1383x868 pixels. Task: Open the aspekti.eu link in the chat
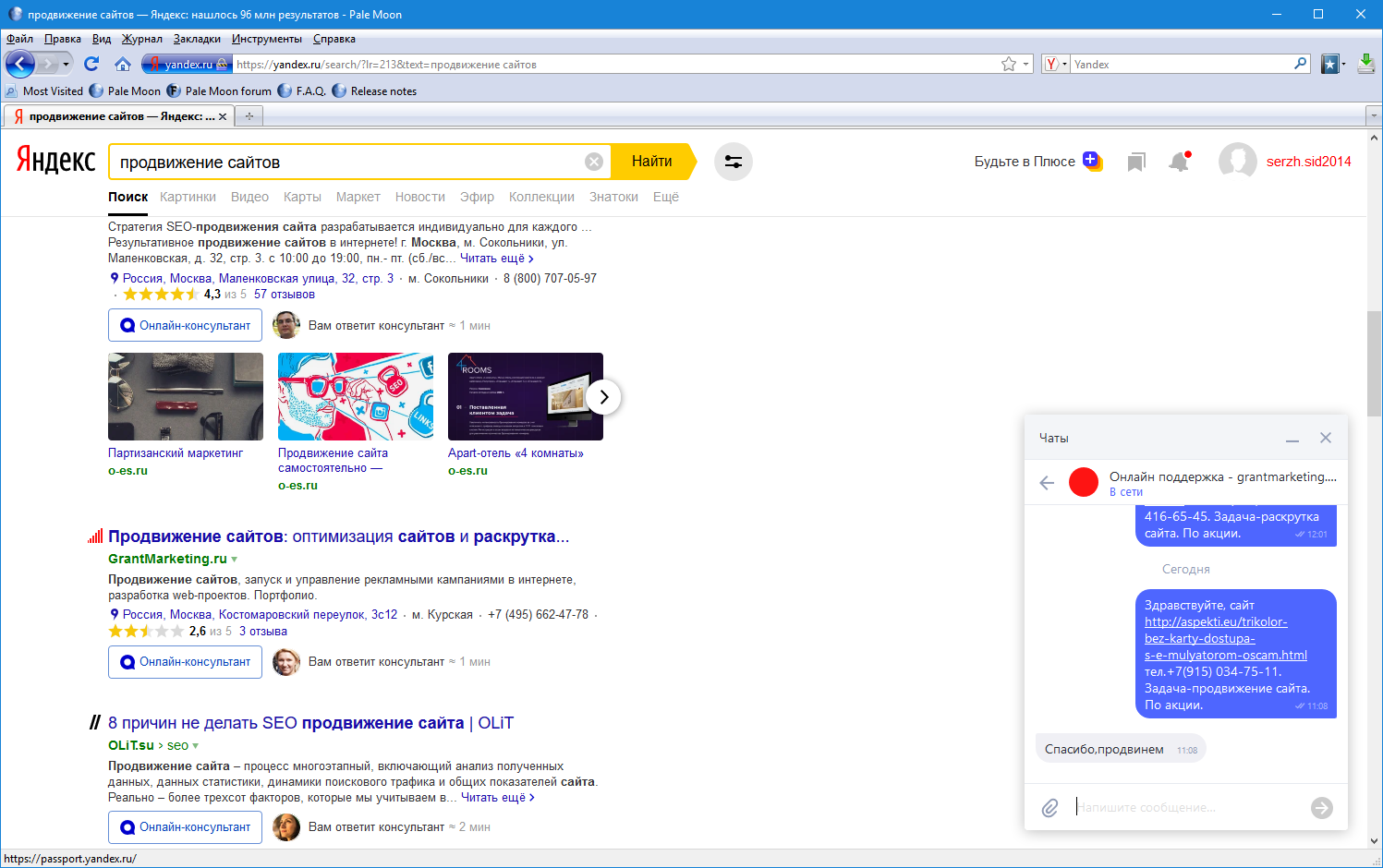(x=1226, y=639)
